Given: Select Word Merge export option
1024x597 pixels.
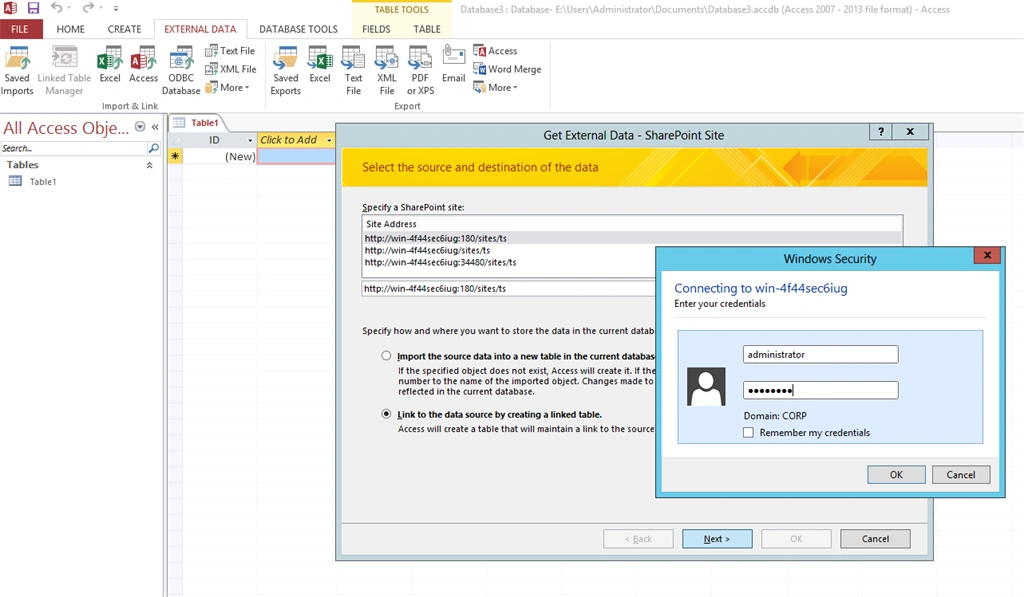Looking at the screenshot, I should click(507, 69).
